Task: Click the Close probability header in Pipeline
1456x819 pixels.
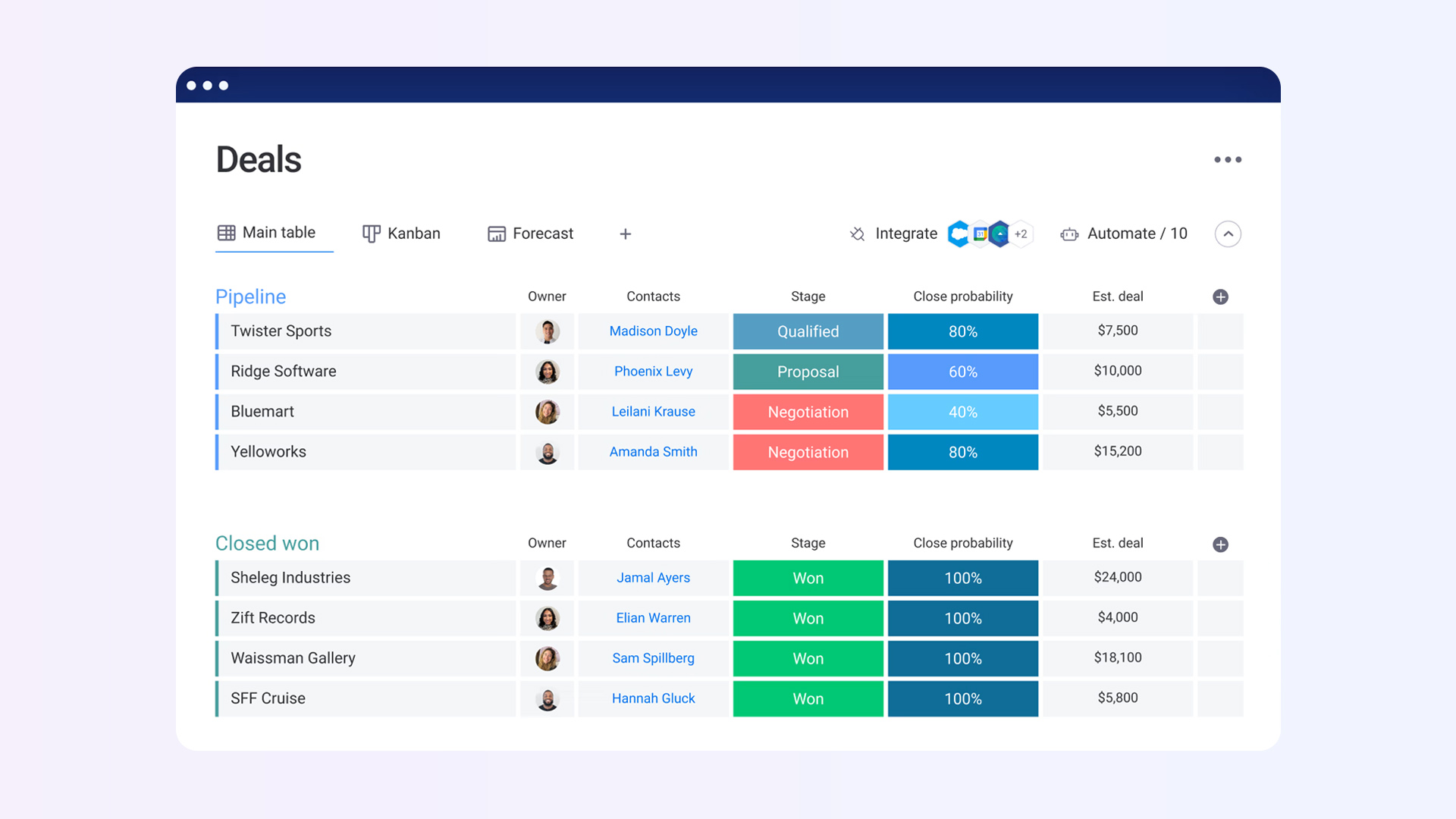Action: [x=963, y=297]
